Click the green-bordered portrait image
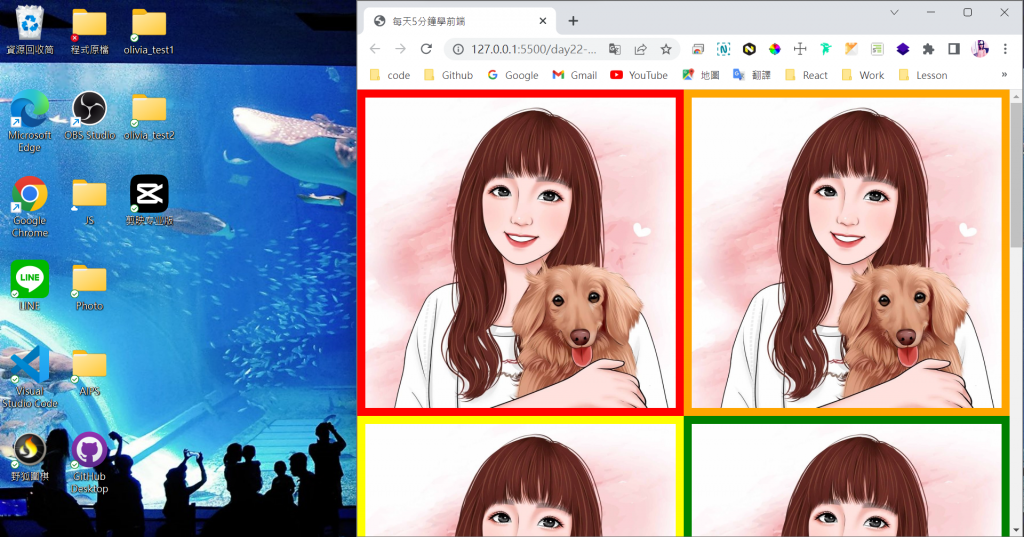 846,477
